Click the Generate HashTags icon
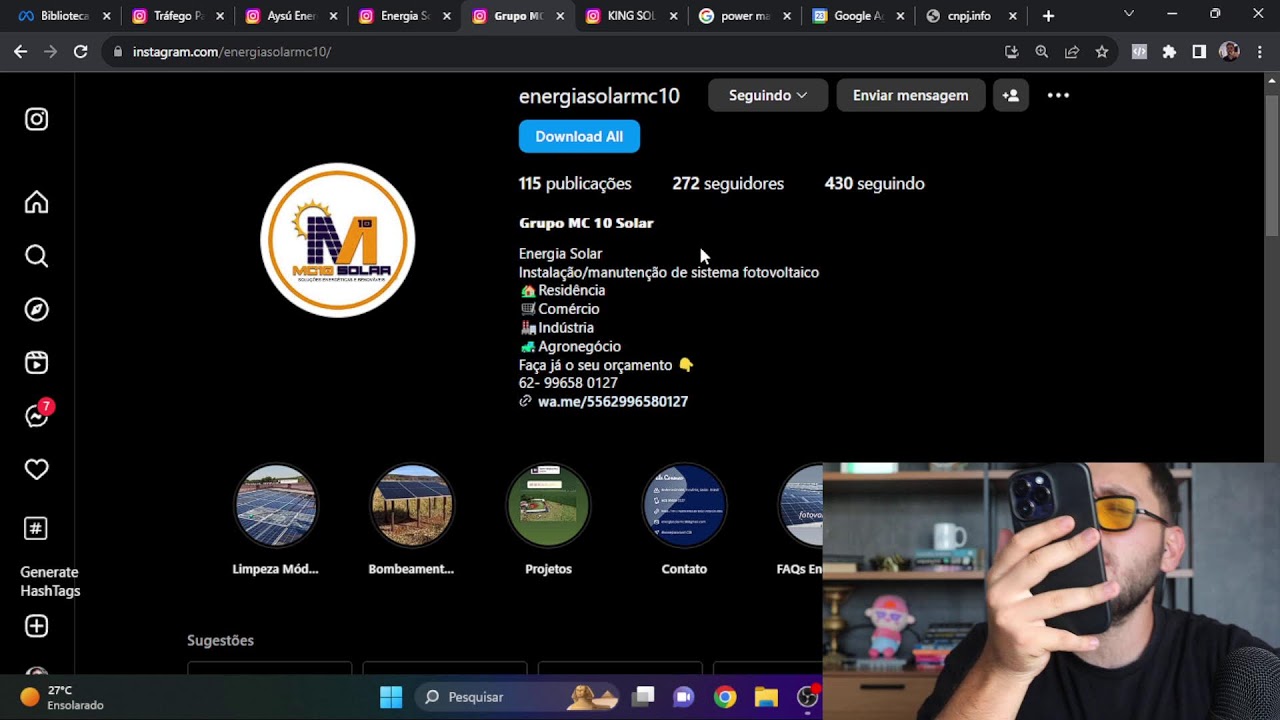The height and width of the screenshot is (720, 1280). (36, 528)
